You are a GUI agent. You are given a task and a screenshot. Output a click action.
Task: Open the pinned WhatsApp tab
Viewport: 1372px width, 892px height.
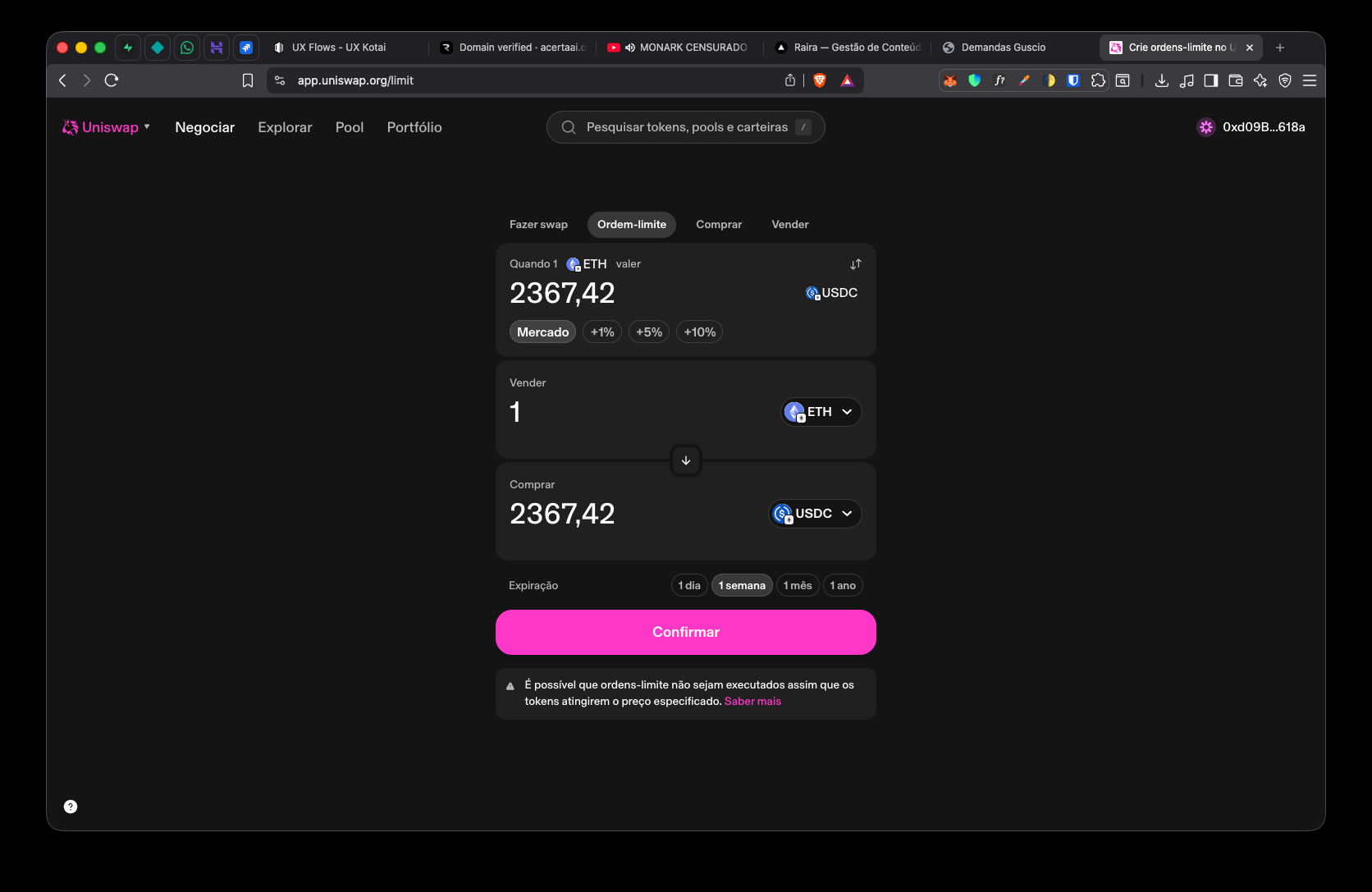187,48
